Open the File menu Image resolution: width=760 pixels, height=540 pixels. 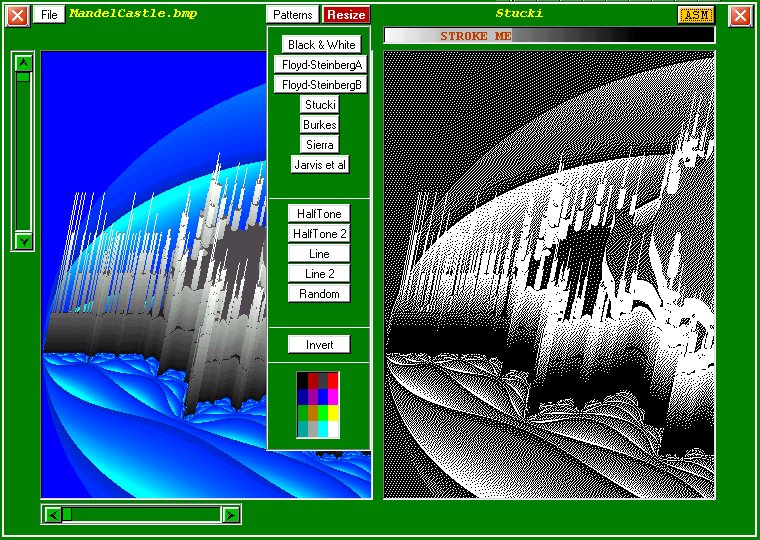click(49, 15)
